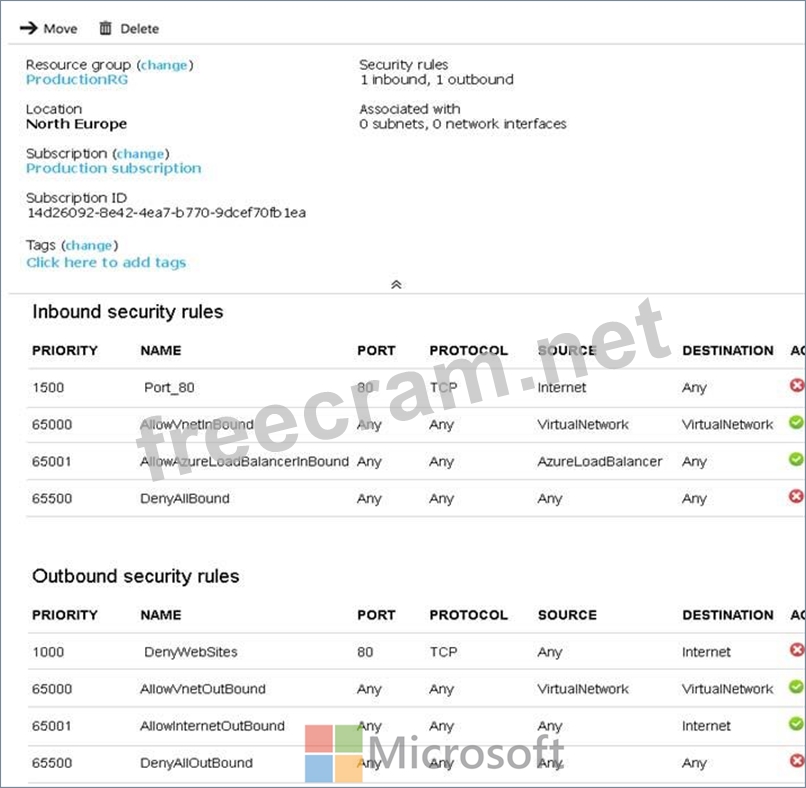Image resolution: width=806 pixels, height=788 pixels.
Task: Click the allow action icon in the AllowVnetOutBound row
Action: click(x=796, y=686)
